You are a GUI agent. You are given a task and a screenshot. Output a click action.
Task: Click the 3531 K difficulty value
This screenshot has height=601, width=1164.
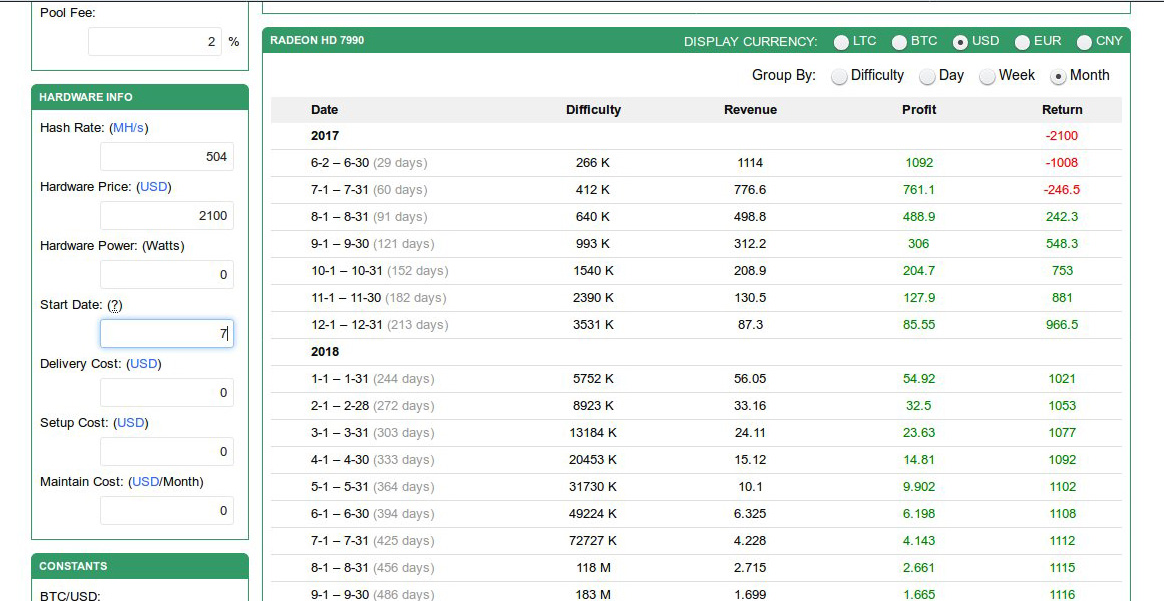pos(593,325)
